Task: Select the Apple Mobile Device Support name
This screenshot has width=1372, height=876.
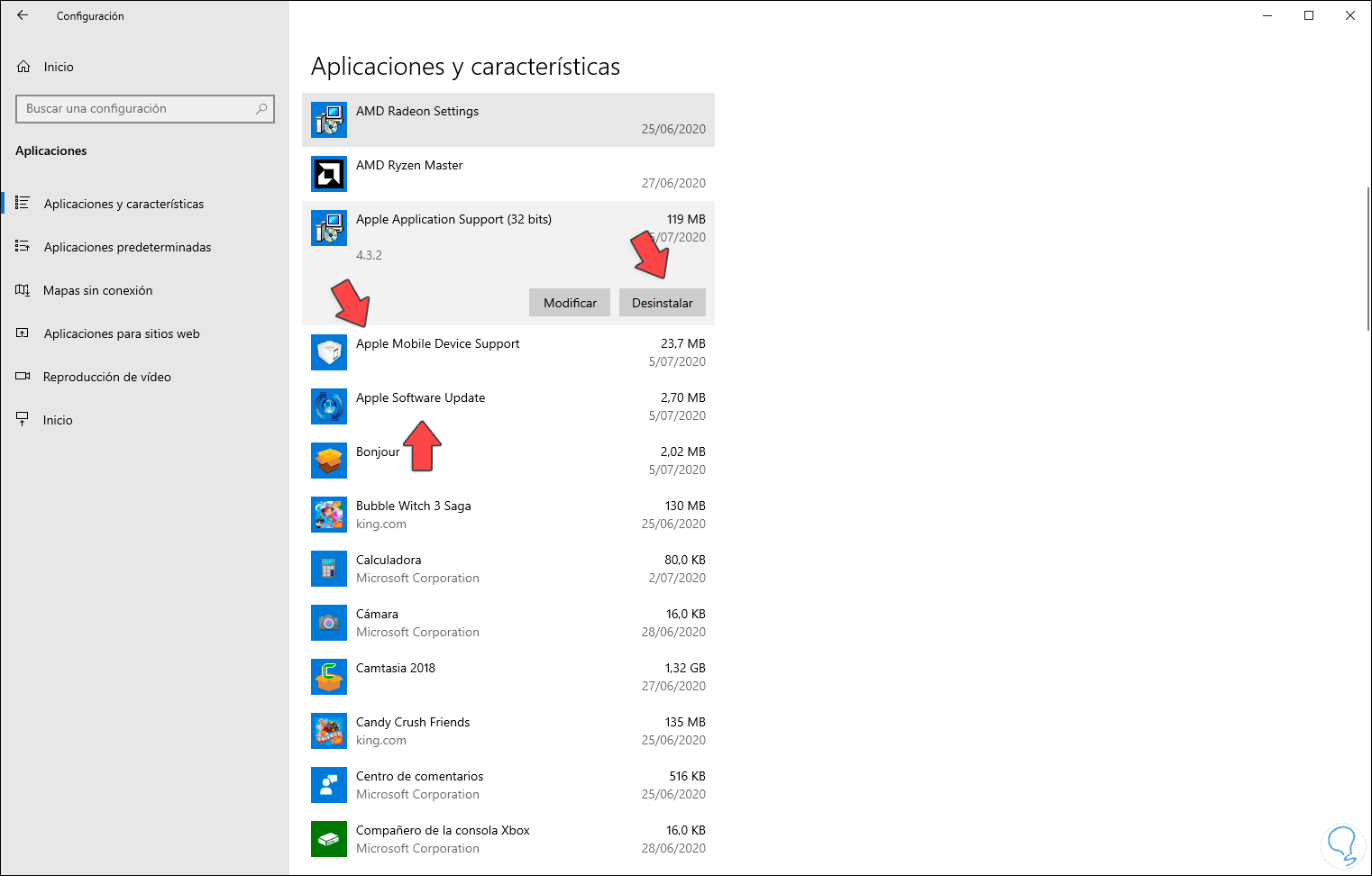Action: pos(437,343)
